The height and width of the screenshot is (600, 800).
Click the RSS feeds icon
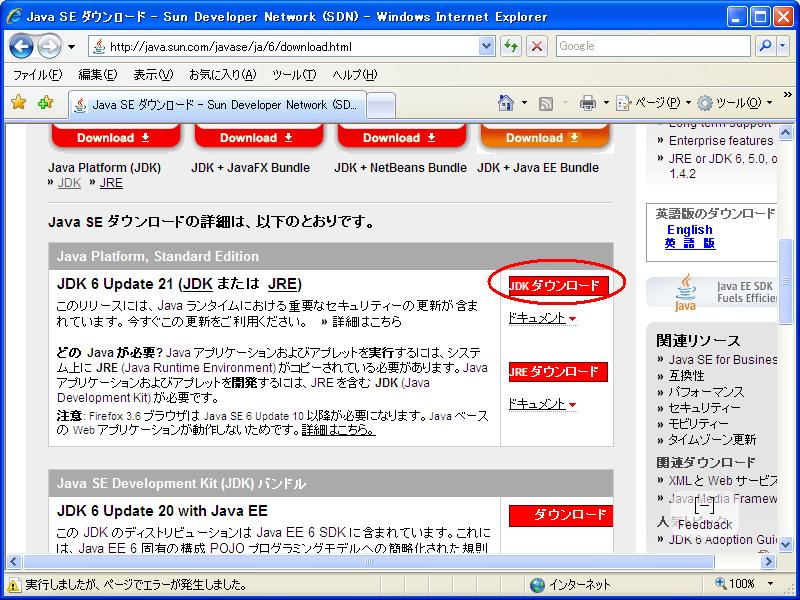click(546, 104)
